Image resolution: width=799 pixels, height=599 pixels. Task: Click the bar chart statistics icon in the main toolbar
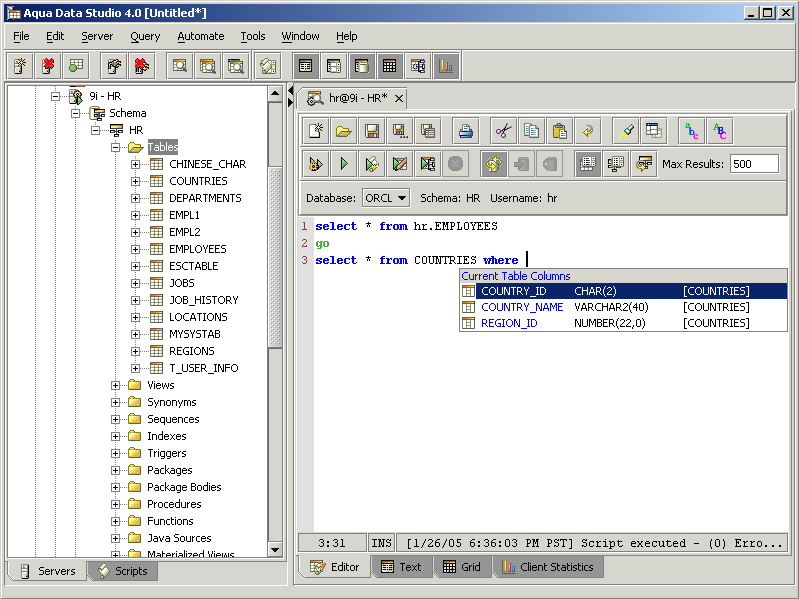[445, 66]
